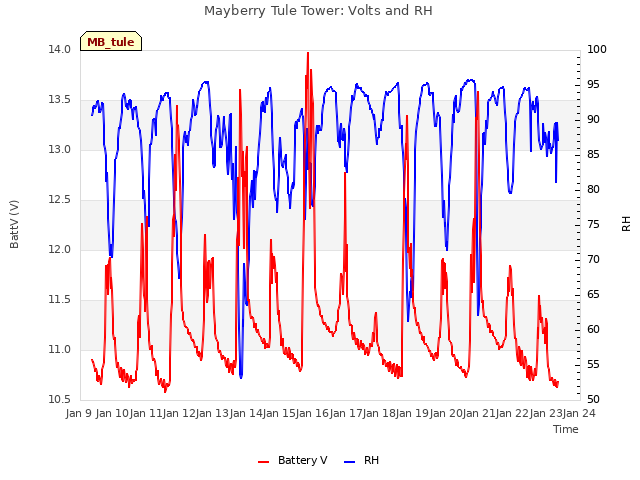This screenshot has width=640, height=480.
Task: Click the 70 right axis tick label
Action: coord(593,260)
